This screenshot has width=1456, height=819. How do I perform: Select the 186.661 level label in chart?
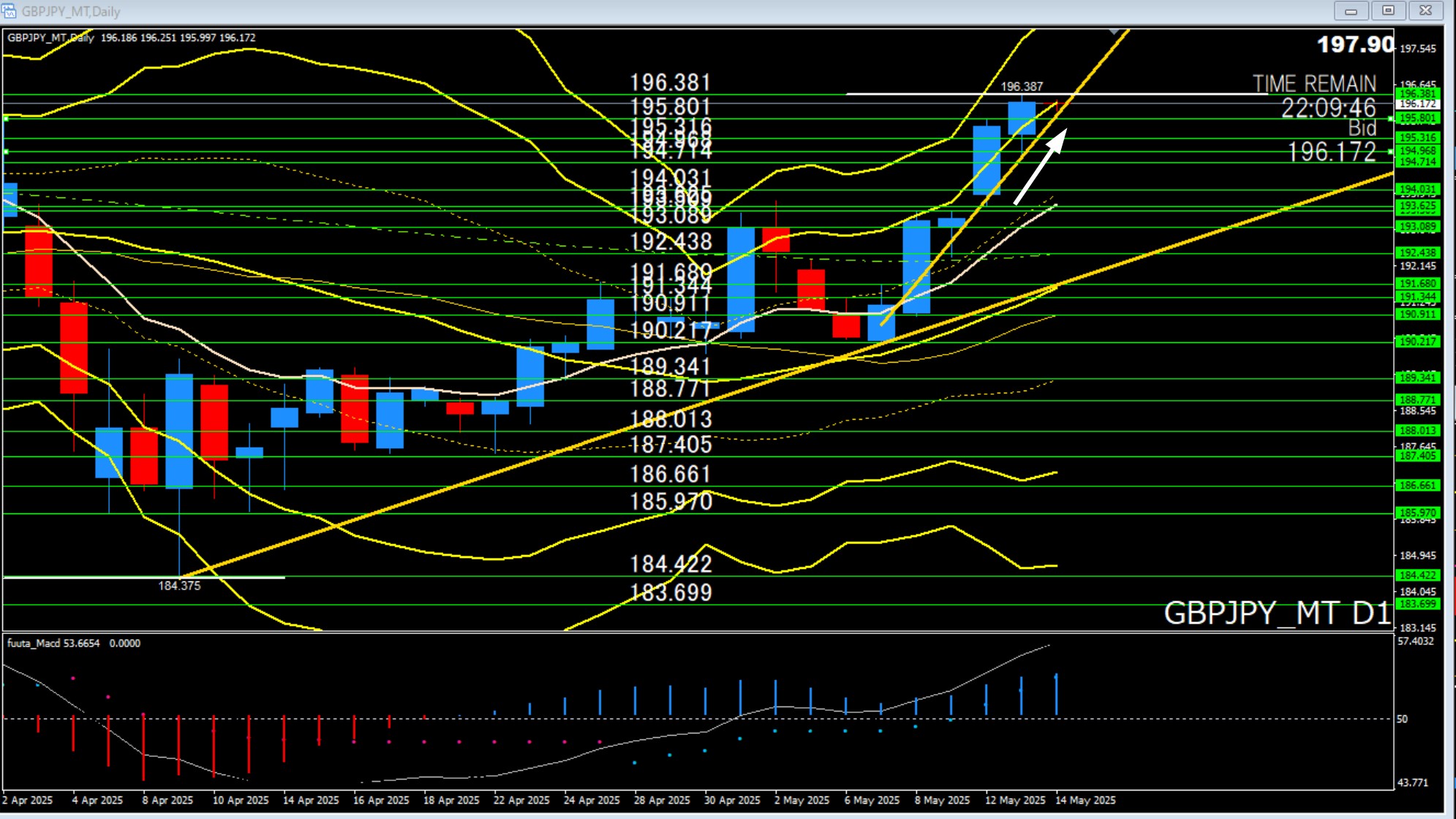671,475
